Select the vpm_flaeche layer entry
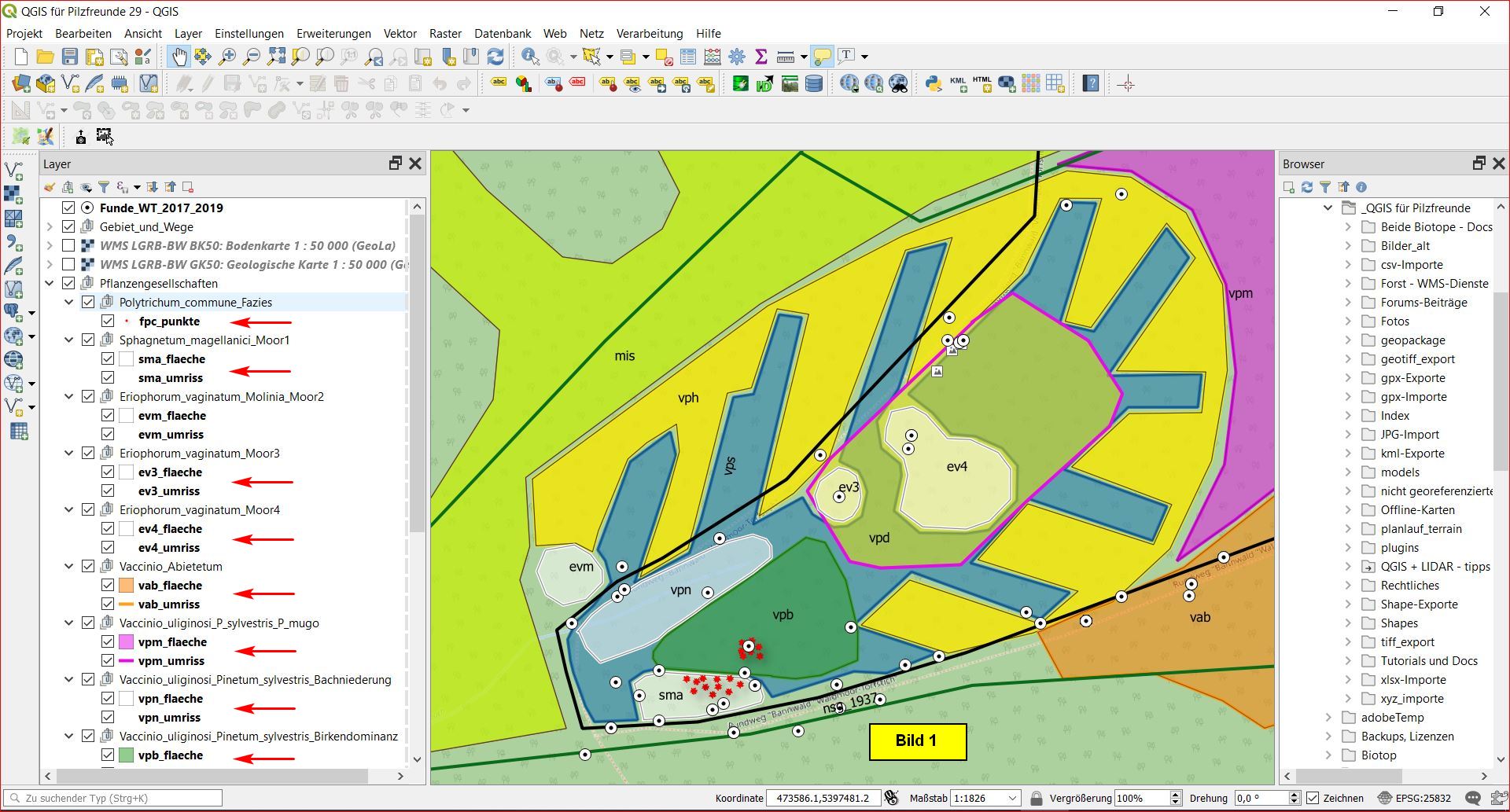The width and height of the screenshot is (1510, 812). coord(172,641)
